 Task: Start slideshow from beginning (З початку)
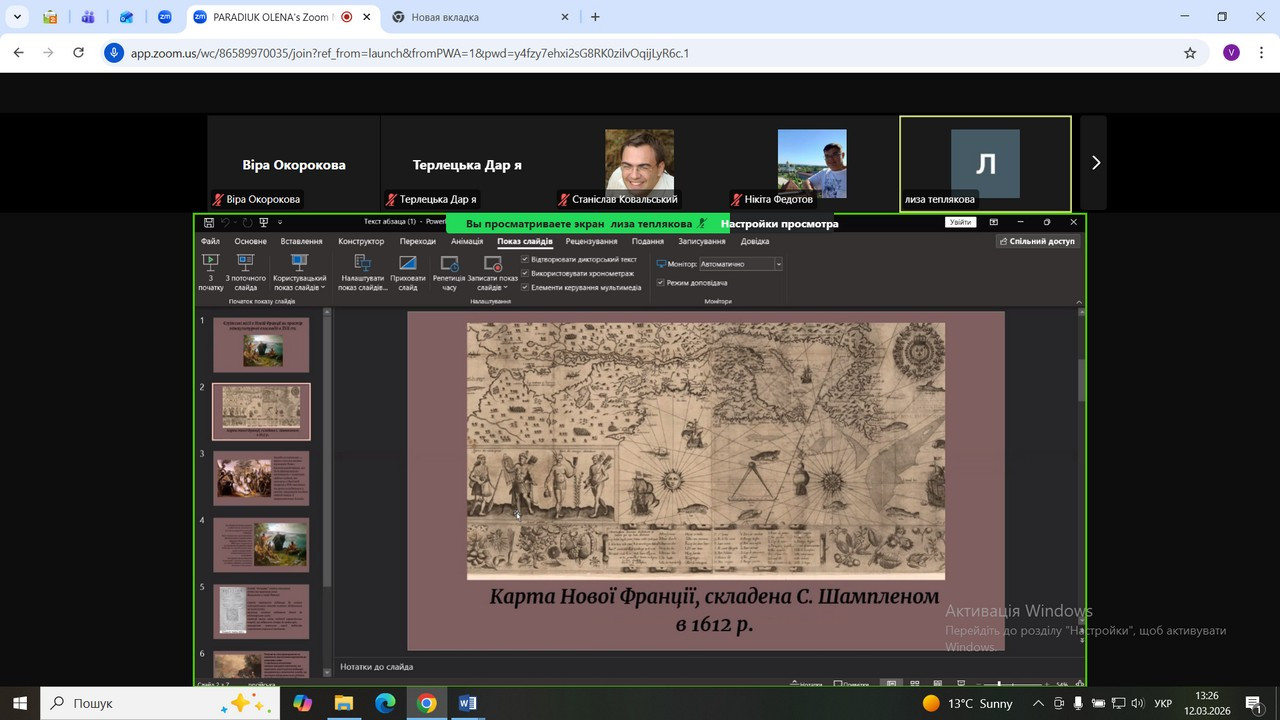point(210,264)
